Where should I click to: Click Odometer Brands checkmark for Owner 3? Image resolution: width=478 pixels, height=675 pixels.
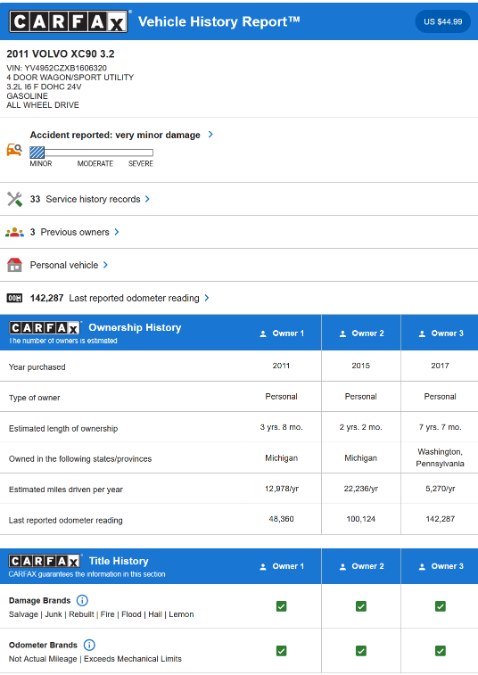tap(440, 650)
